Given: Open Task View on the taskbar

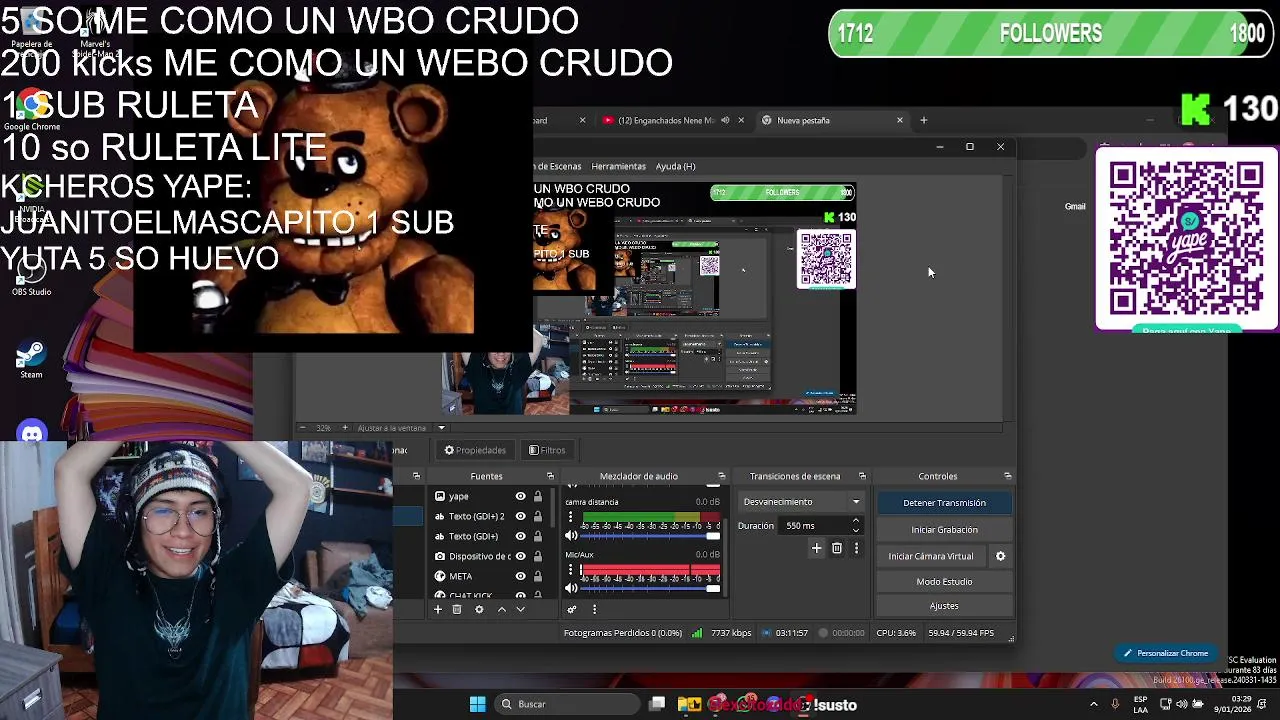Looking at the screenshot, I should coord(657,704).
